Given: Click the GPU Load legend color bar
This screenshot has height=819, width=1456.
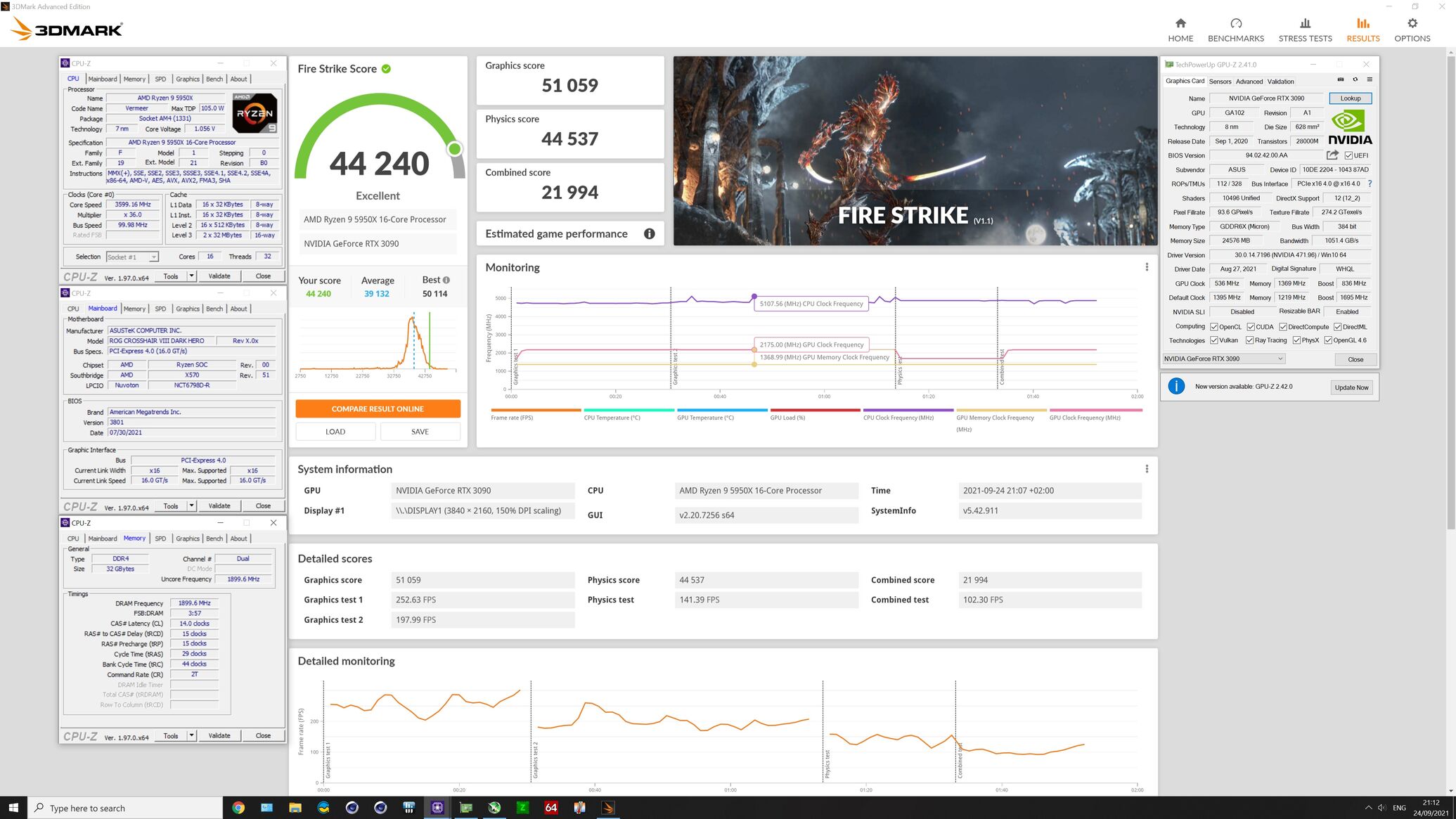Looking at the screenshot, I should click(x=814, y=410).
